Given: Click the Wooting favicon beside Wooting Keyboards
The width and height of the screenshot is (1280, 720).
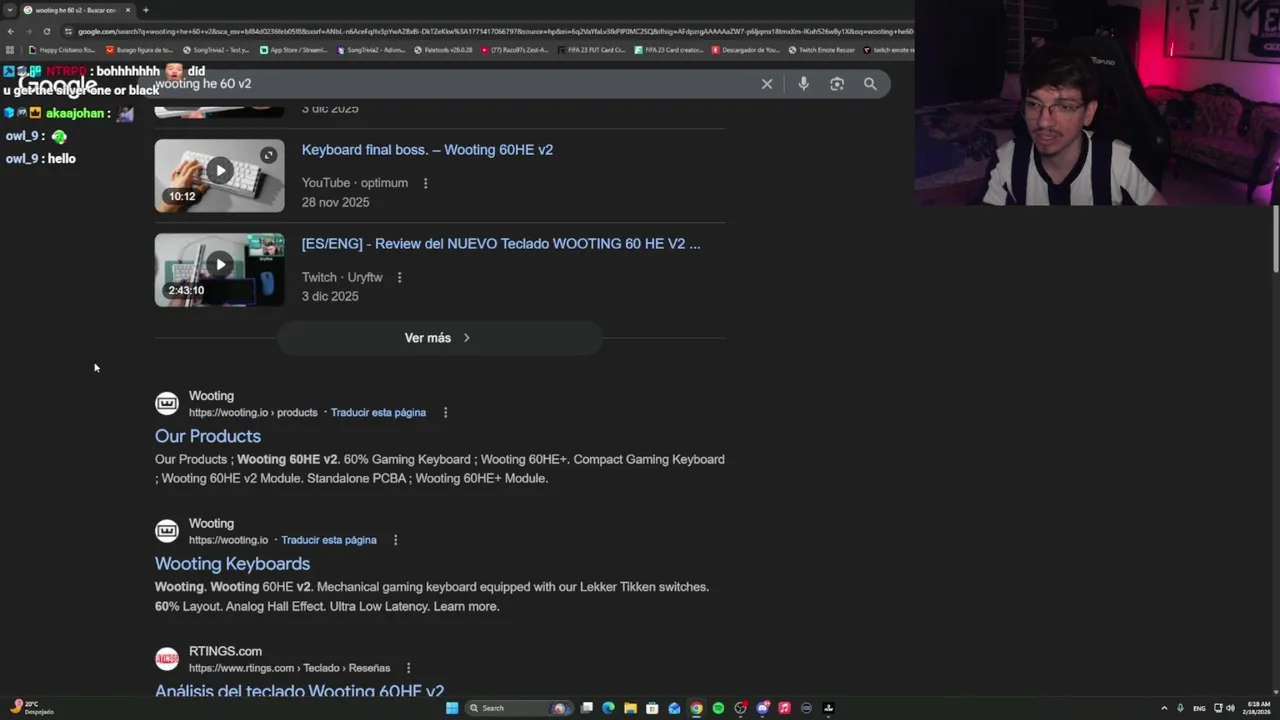Looking at the screenshot, I should pos(167,531).
